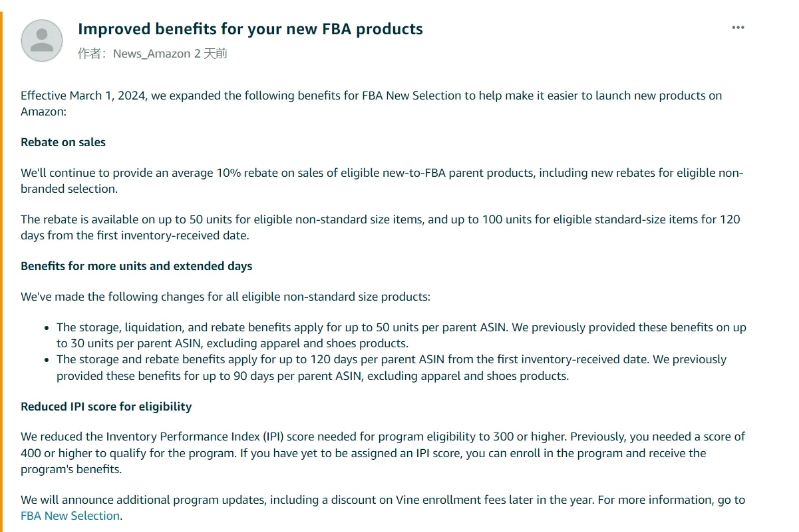The width and height of the screenshot is (799, 532).
Task: Click the word 'Amazon:' ending the intro paragraph
Action: click(x=43, y=112)
